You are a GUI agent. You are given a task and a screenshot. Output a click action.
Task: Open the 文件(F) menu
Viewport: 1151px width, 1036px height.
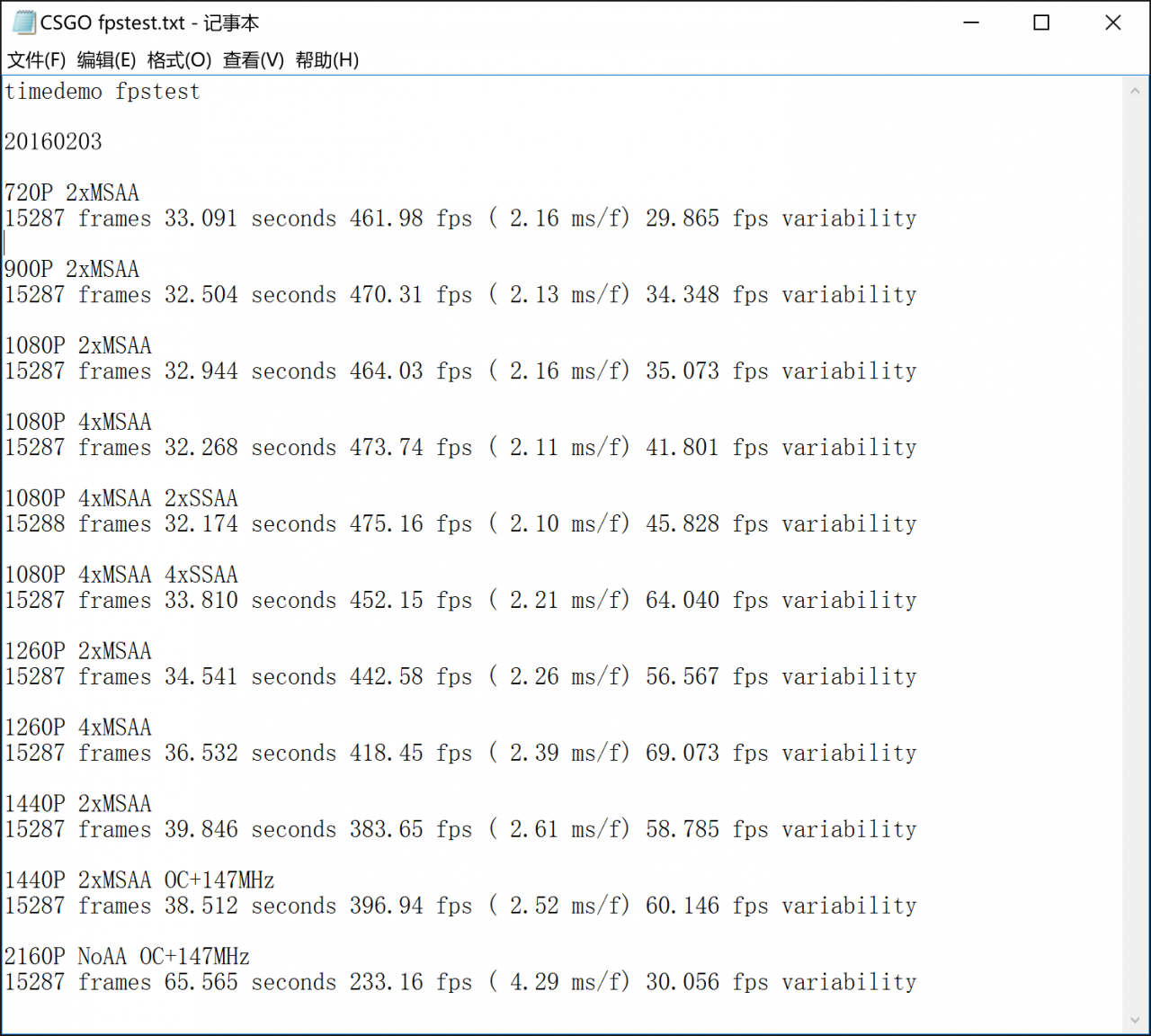(x=36, y=60)
